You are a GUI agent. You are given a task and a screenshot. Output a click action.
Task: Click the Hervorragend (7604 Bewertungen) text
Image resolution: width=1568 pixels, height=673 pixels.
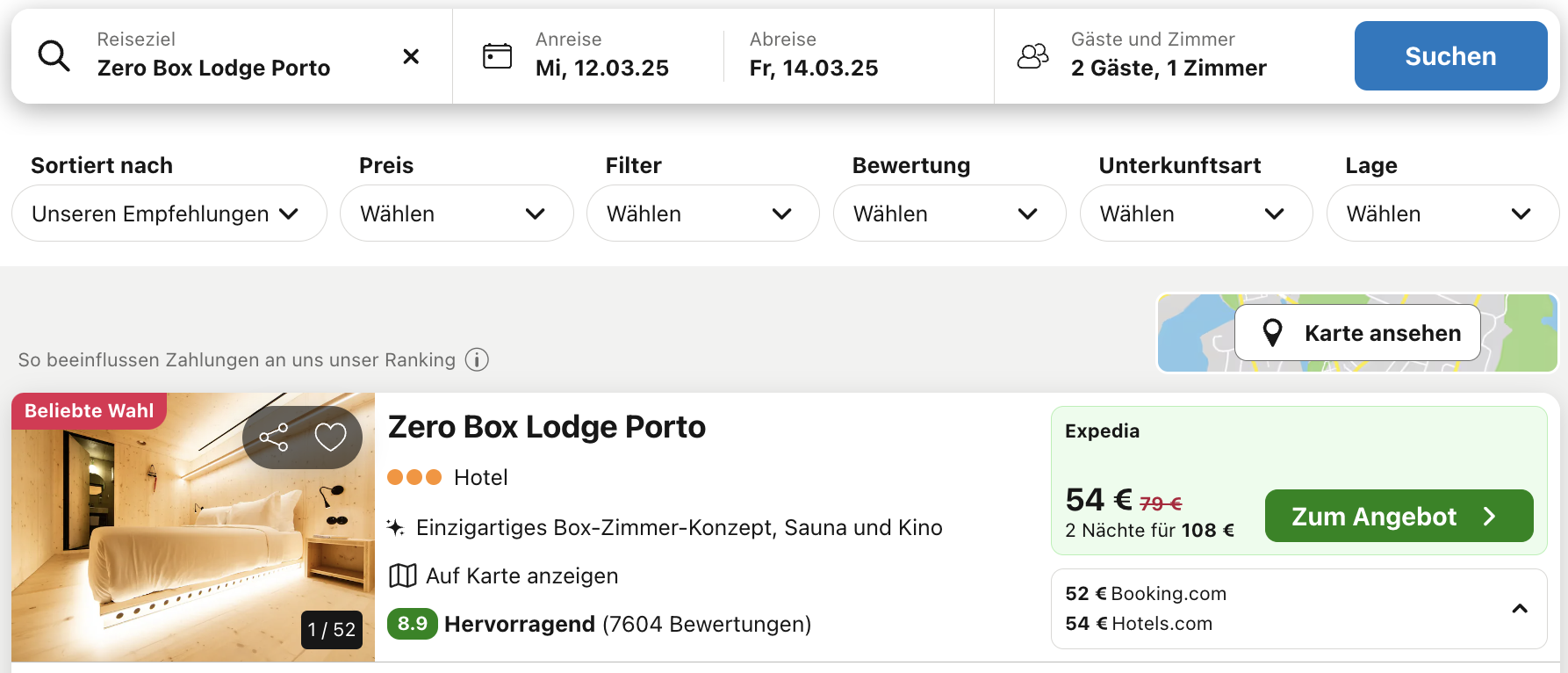click(628, 624)
